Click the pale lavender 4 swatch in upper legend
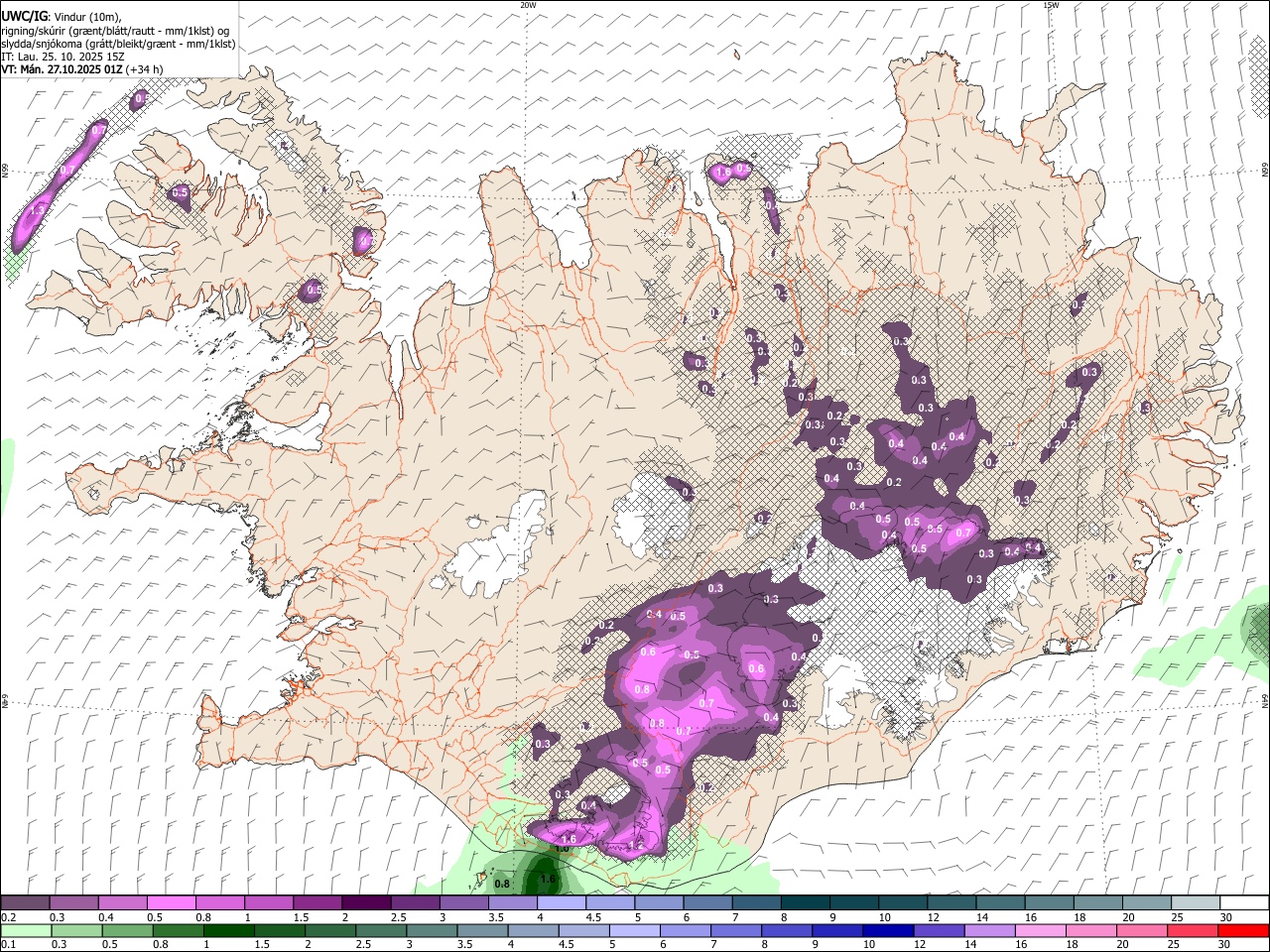This screenshot has height=952, width=1270. [561, 902]
